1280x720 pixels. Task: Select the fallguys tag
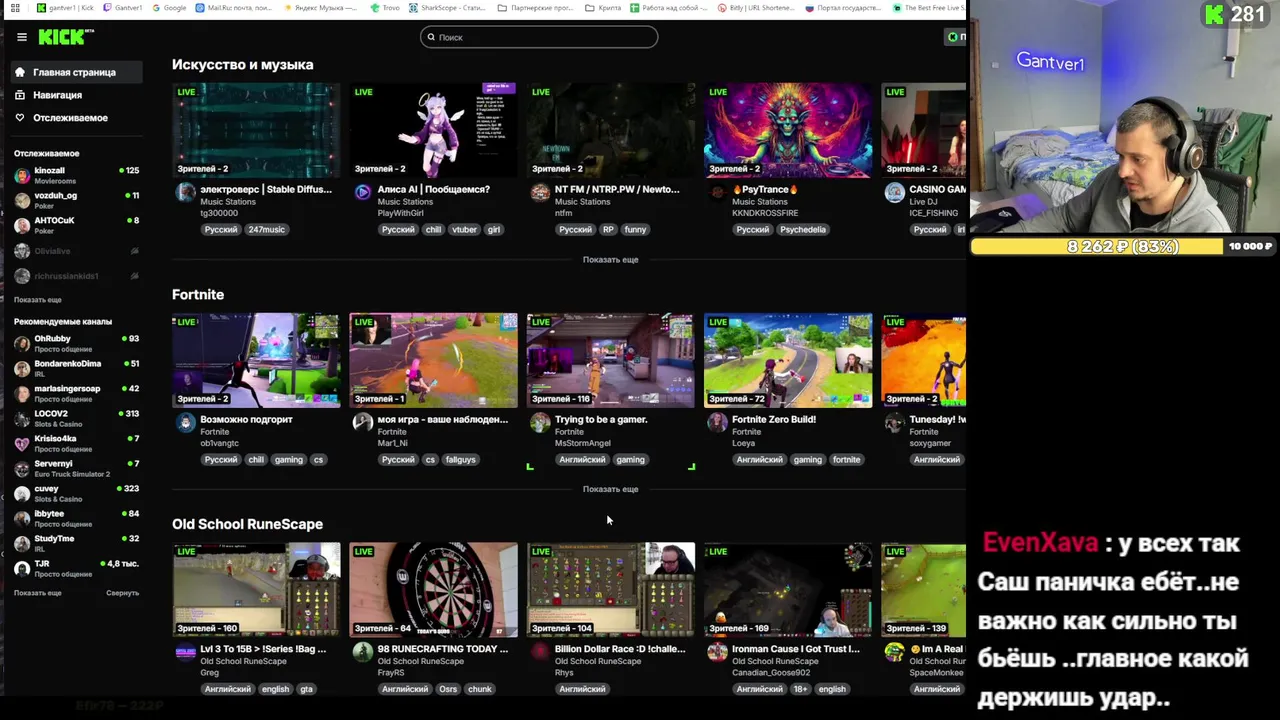460,460
